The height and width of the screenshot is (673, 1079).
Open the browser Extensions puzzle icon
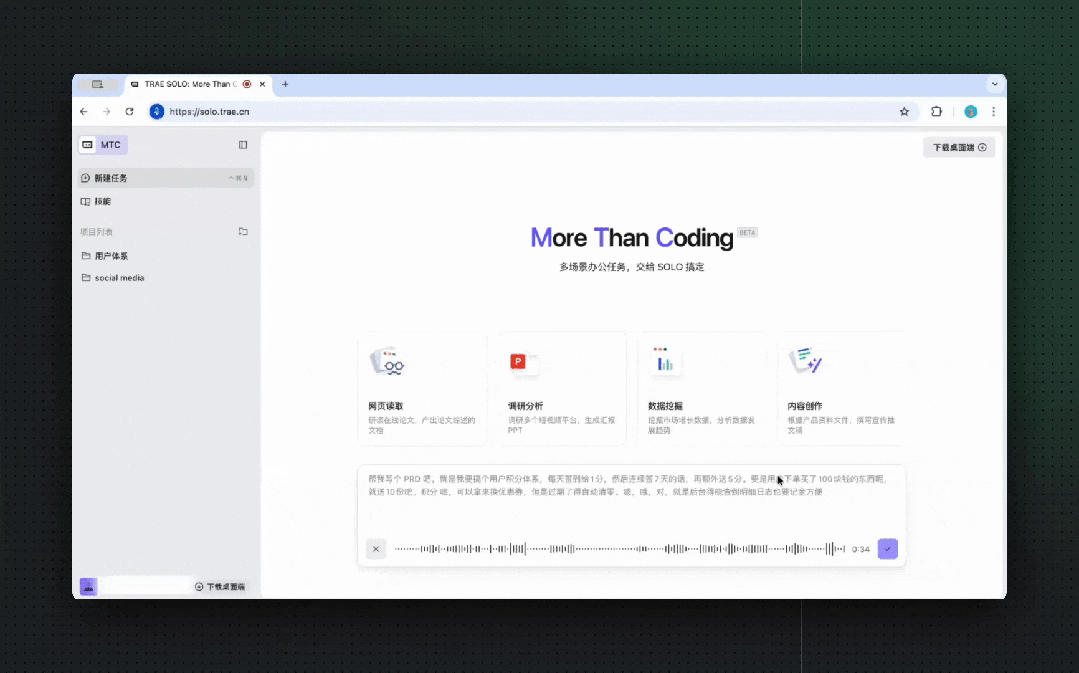click(x=937, y=112)
